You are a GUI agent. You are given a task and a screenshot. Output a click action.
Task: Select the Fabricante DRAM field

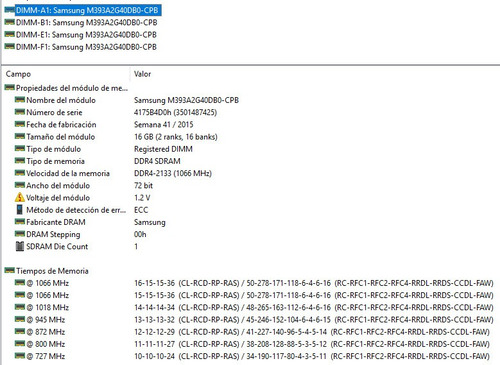56,222
